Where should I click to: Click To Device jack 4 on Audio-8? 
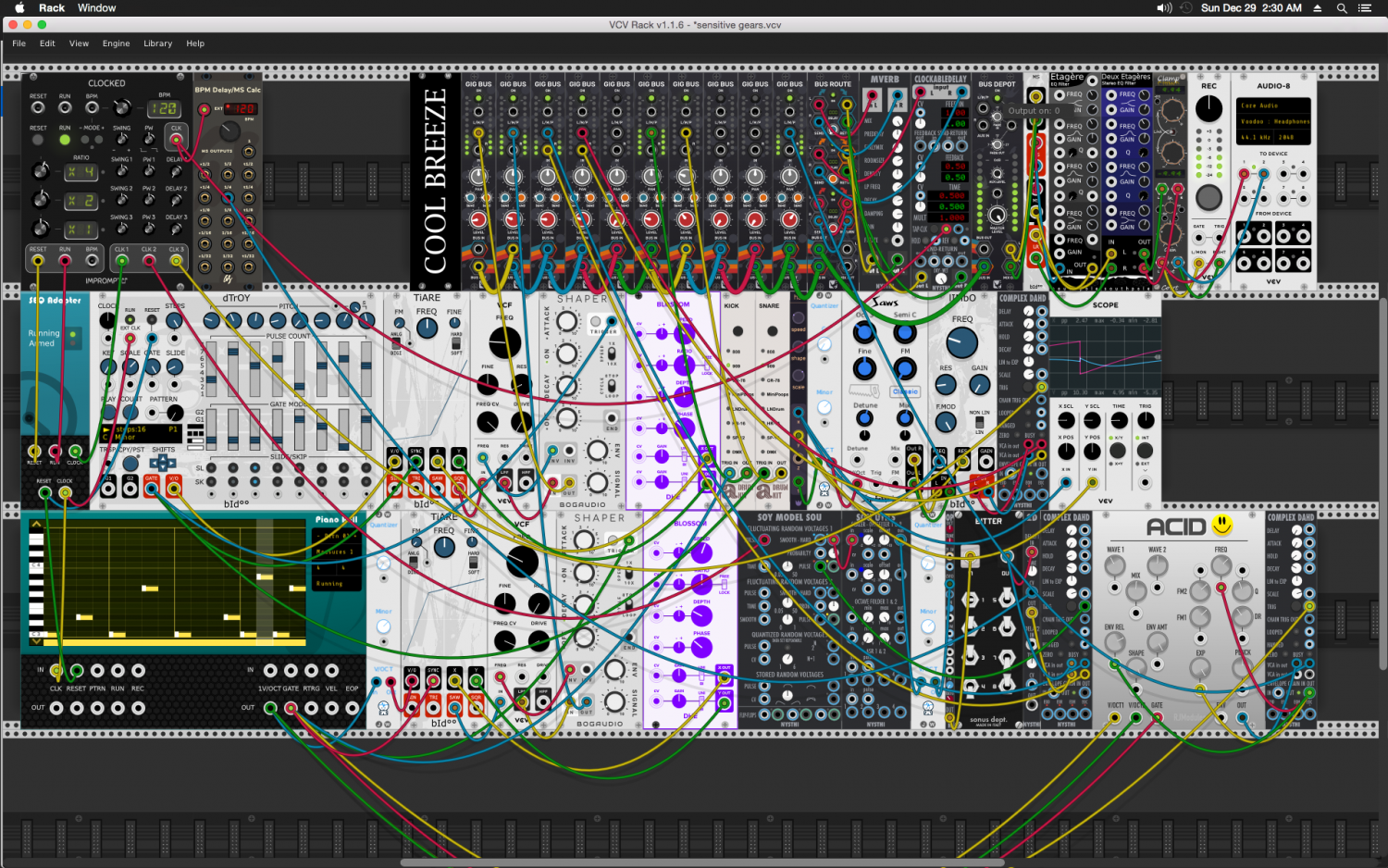(x=1303, y=174)
